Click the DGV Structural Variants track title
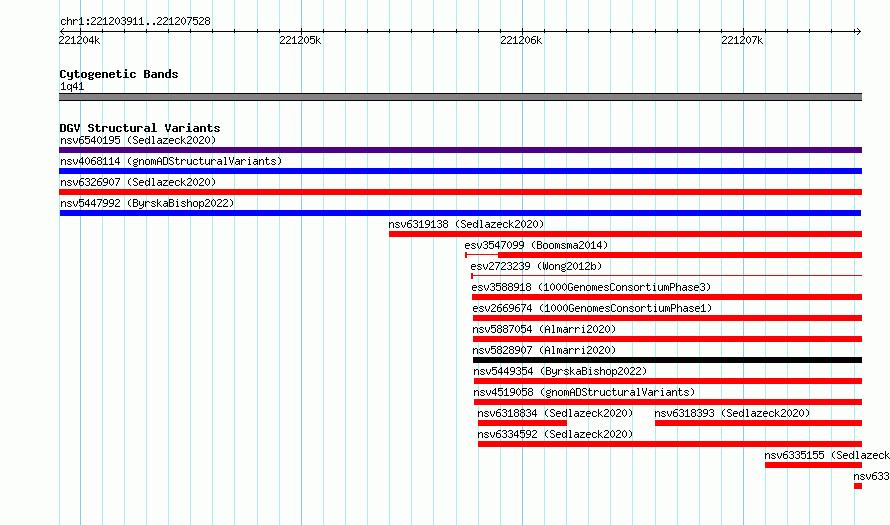Screen dimensions: 890x525 pyautogui.click(x=140, y=128)
